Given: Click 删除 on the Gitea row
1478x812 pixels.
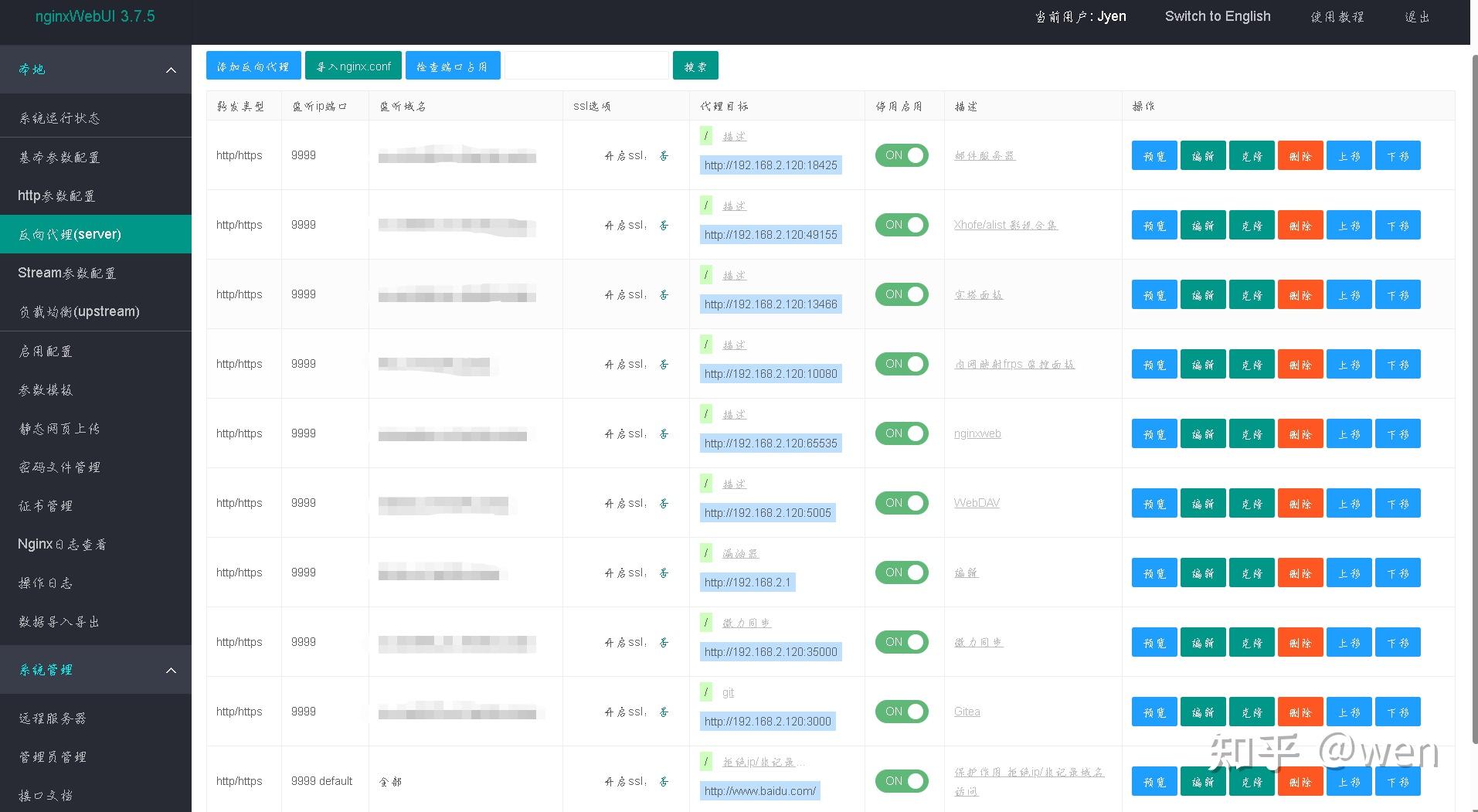Looking at the screenshot, I should (1300, 711).
